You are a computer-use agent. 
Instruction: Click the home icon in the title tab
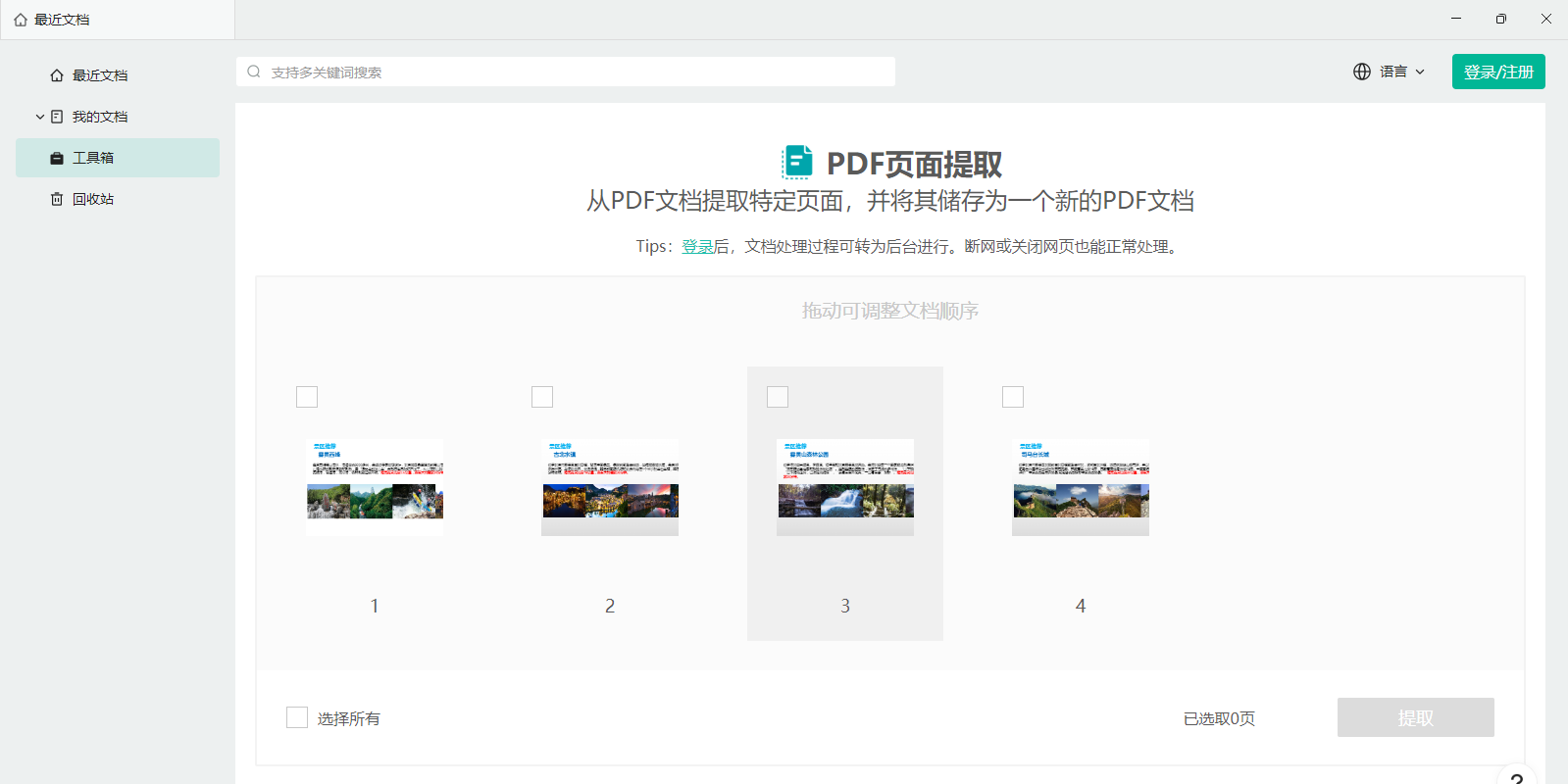point(21,20)
